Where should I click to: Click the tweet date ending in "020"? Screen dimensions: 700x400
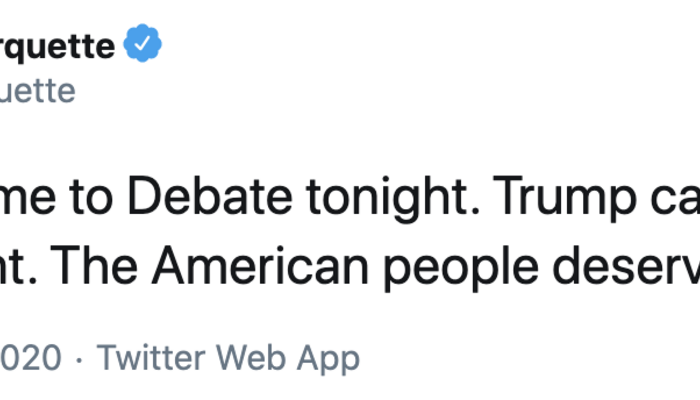point(32,358)
